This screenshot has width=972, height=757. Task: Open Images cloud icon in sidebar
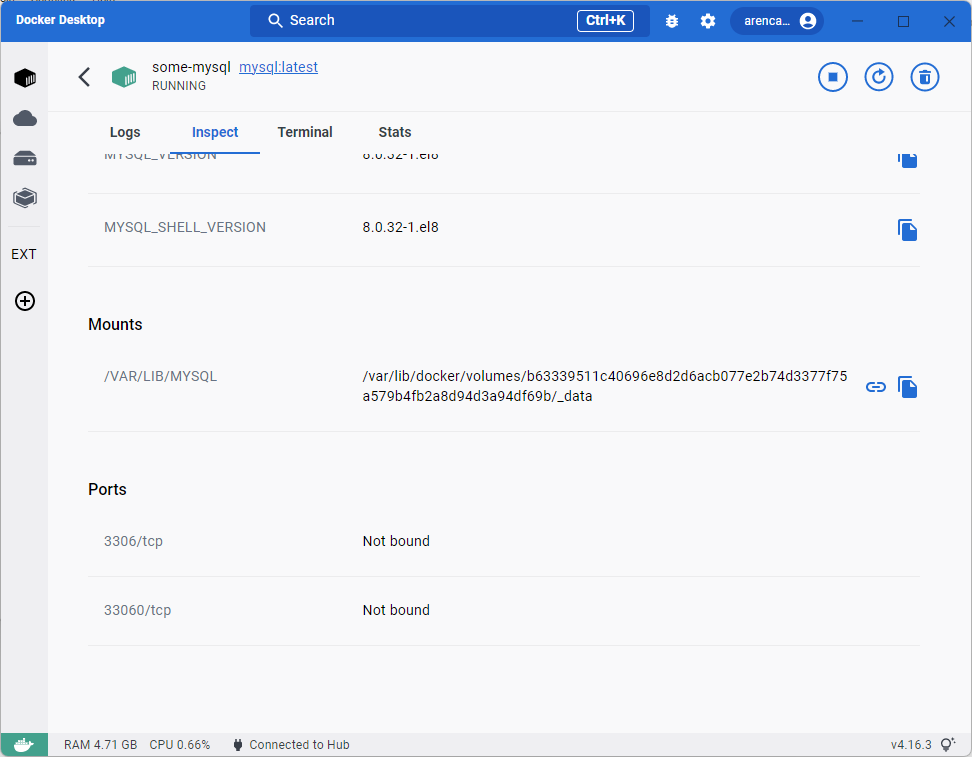(25, 118)
